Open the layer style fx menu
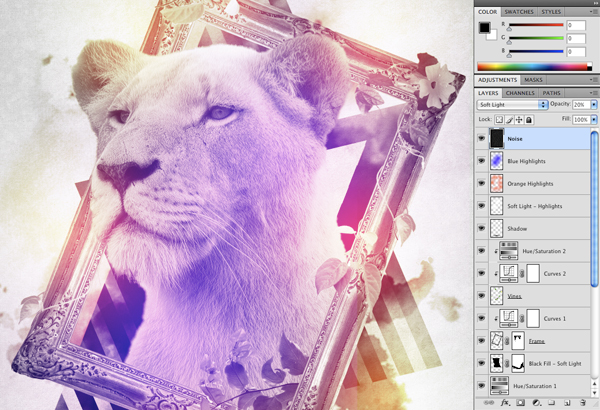600x410 pixels. (x=505, y=403)
